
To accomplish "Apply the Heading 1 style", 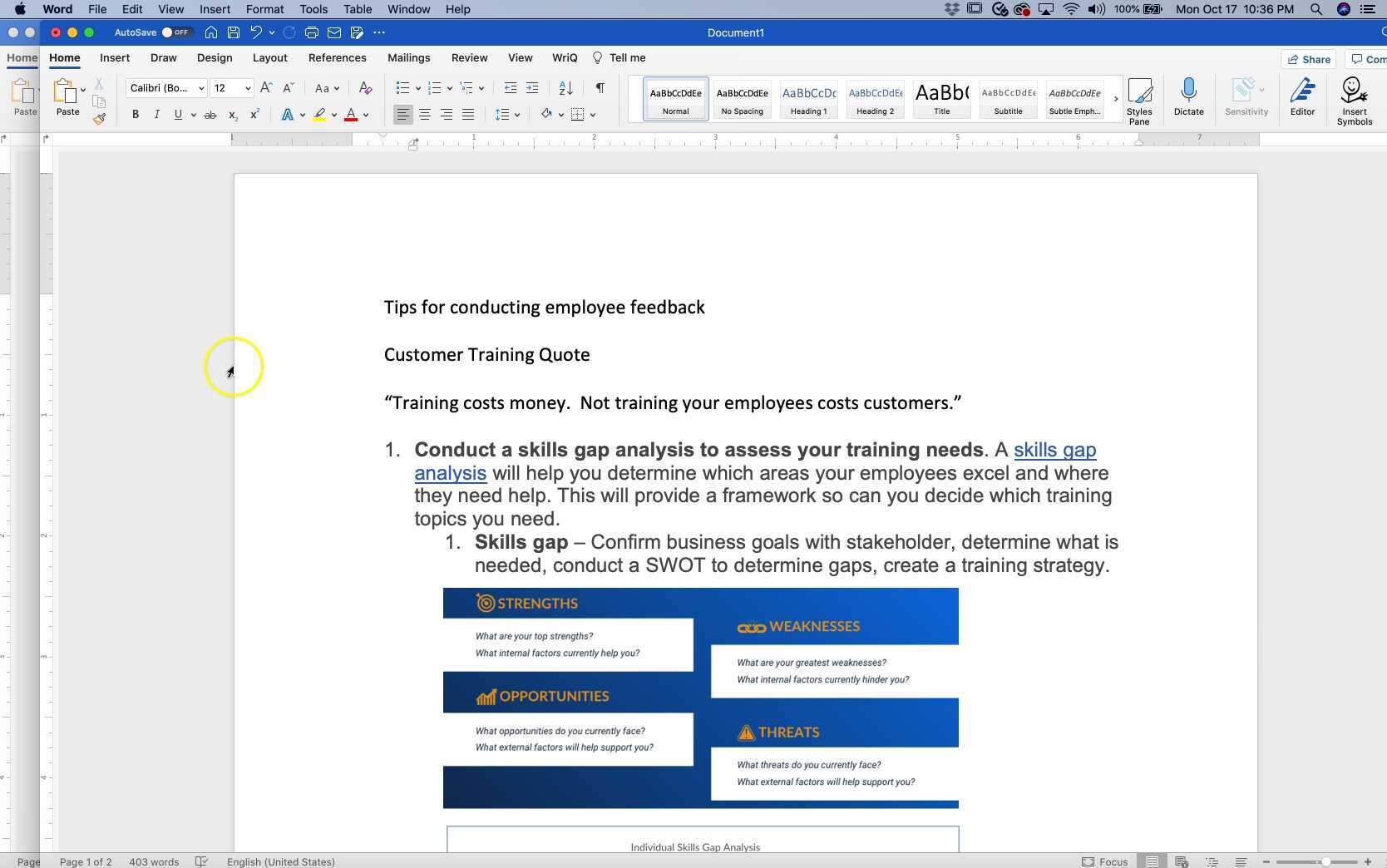I will [808, 99].
